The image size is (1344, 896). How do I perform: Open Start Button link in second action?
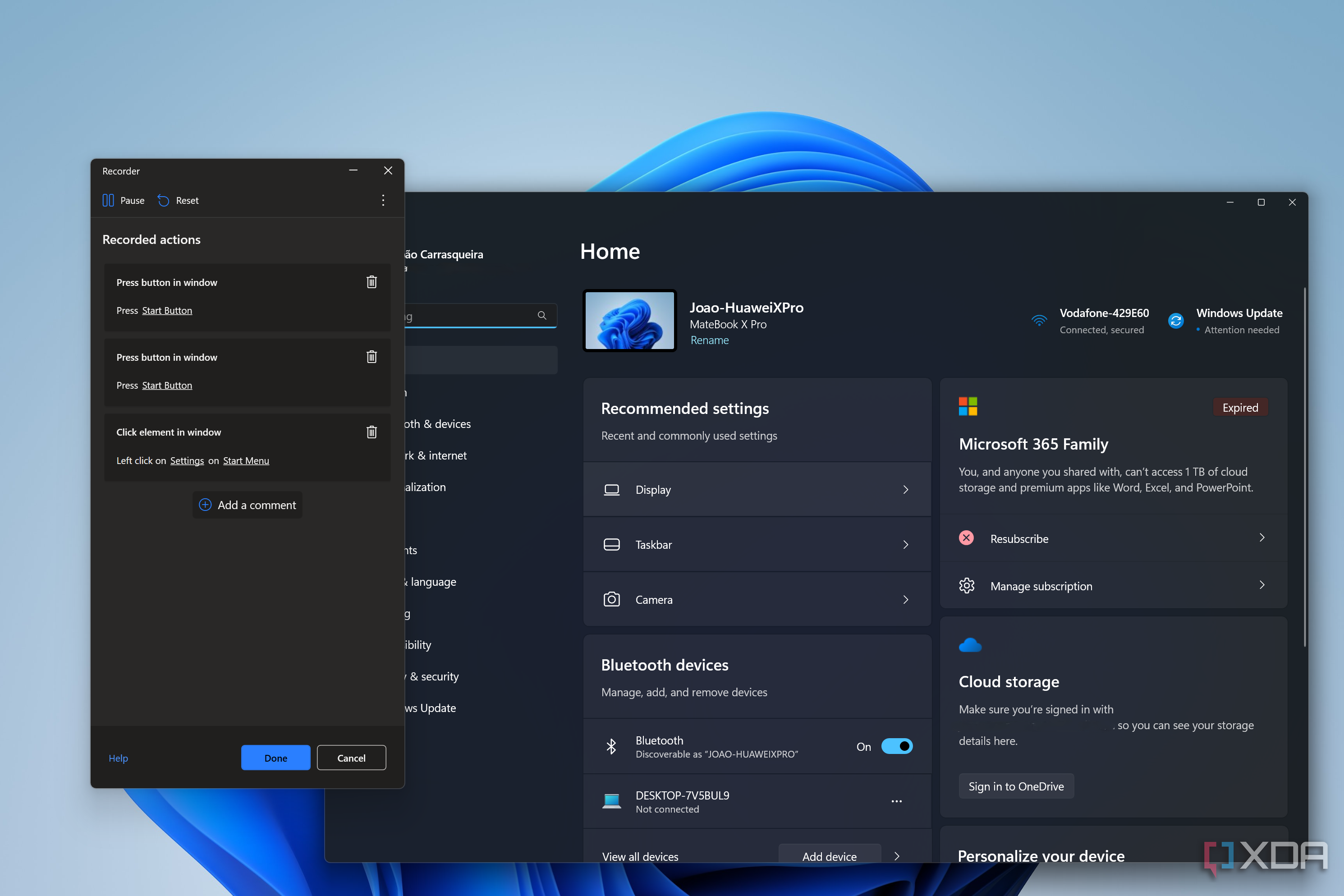tap(167, 385)
